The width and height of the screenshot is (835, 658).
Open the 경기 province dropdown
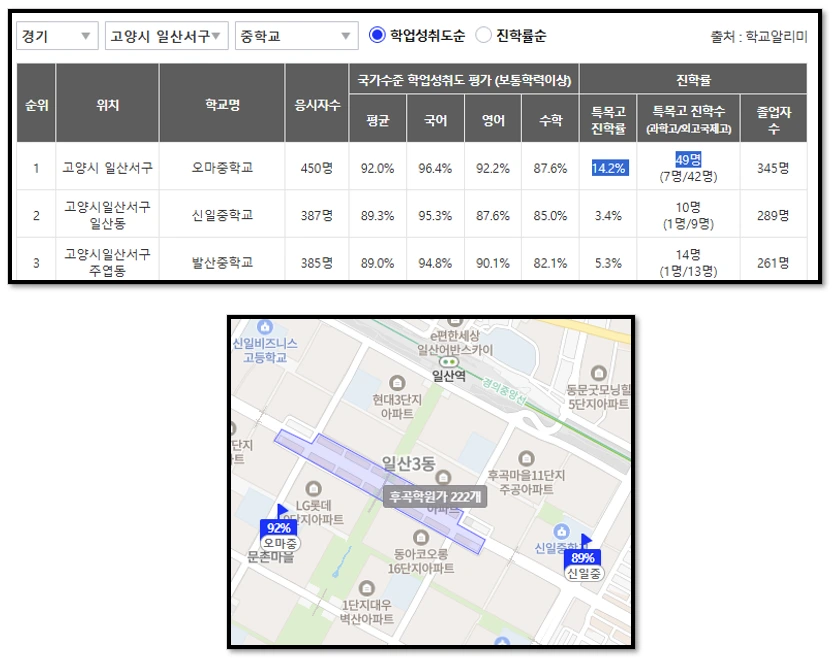coord(57,36)
